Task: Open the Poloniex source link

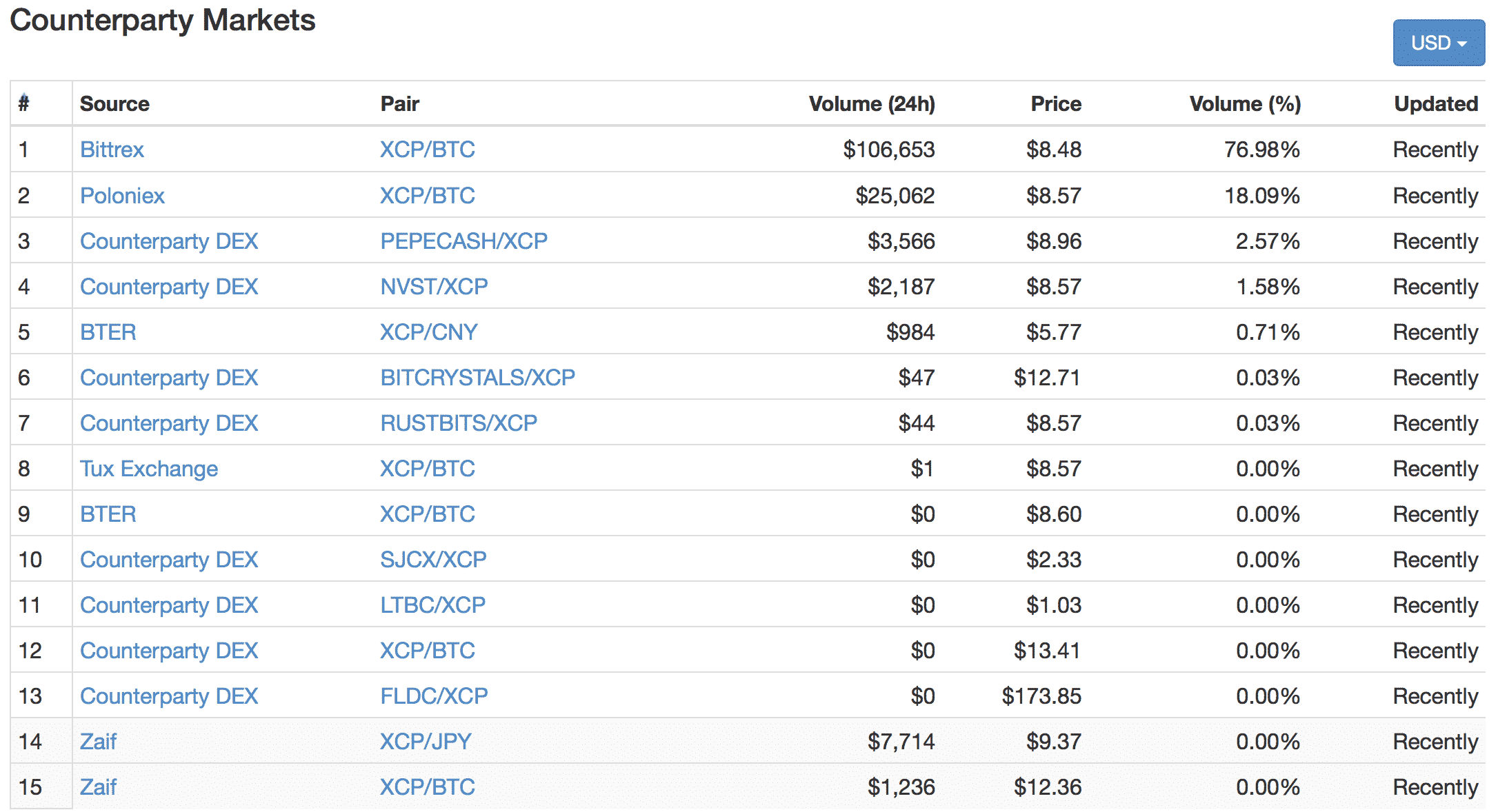Action: click(122, 196)
